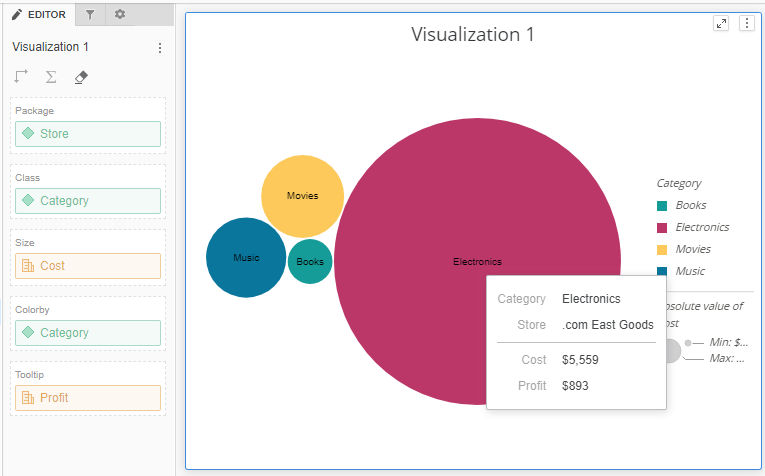
Task: Click the sigma totals icon
Action: click(x=50, y=77)
